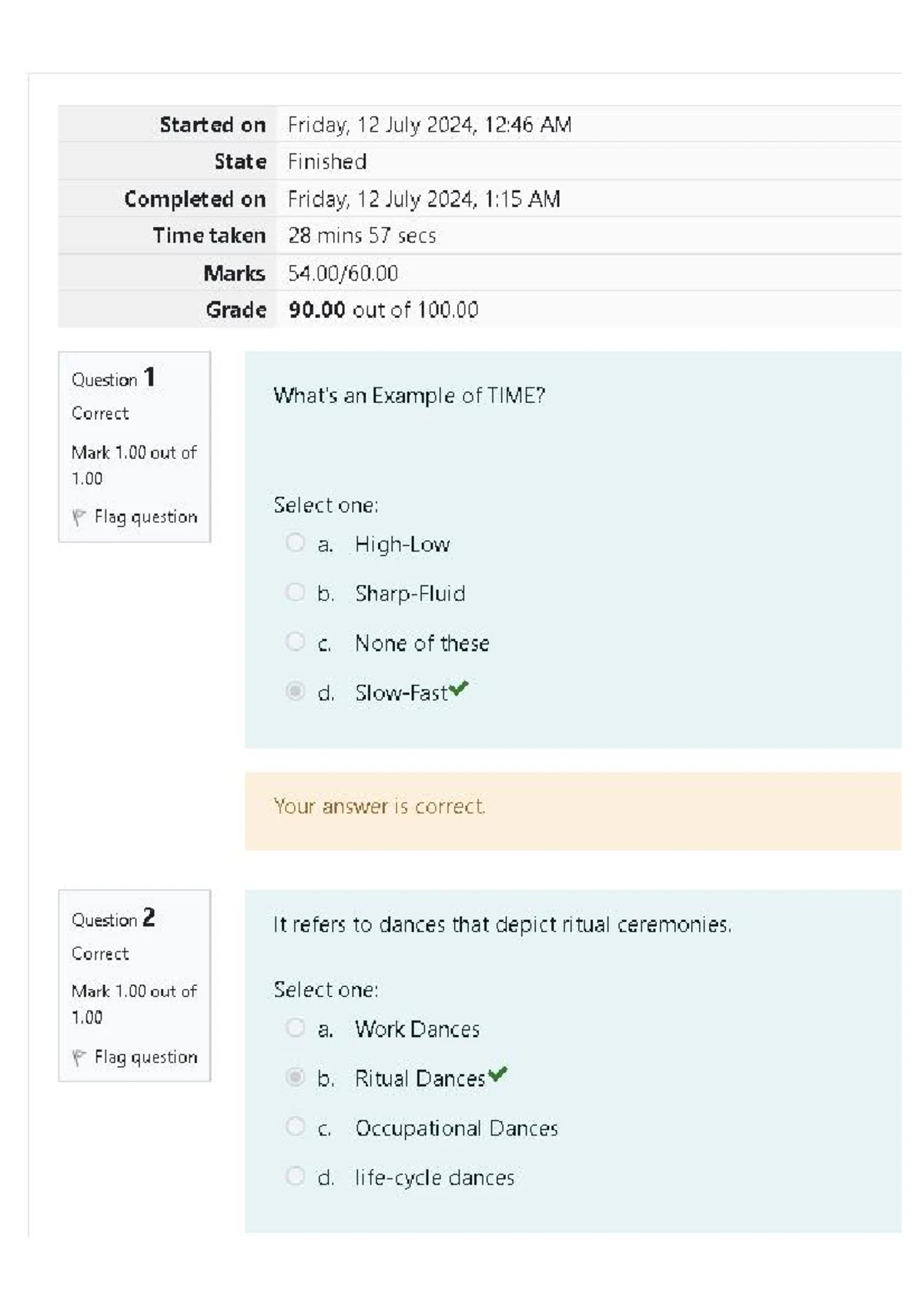Click the Question 2 heading in info box

coord(113,918)
